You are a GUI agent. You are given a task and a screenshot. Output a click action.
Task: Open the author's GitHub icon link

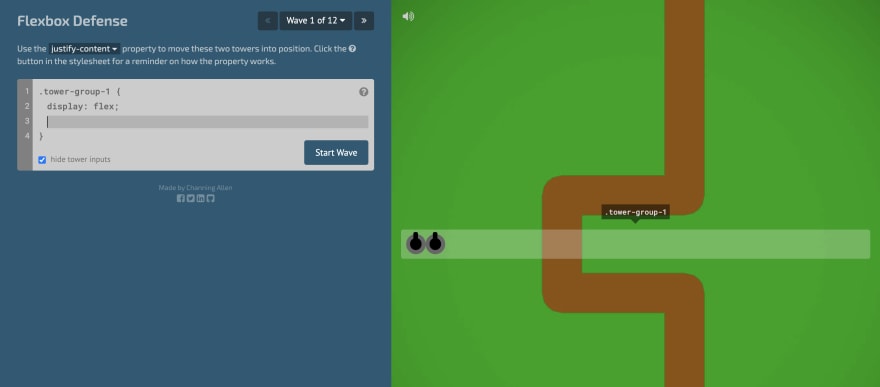pyautogui.click(x=210, y=199)
